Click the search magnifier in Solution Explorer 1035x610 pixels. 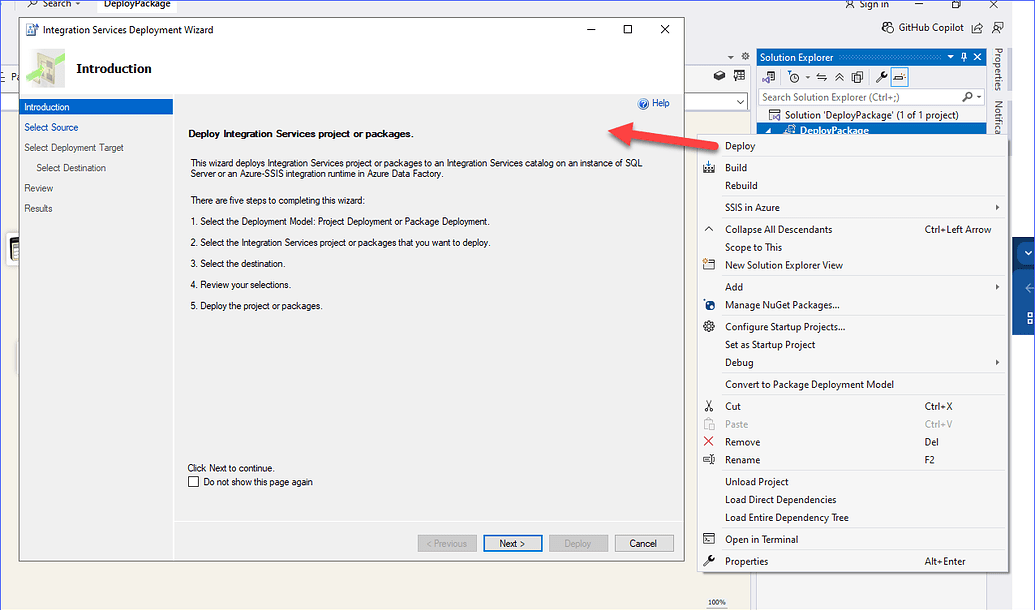coord(966,96)
